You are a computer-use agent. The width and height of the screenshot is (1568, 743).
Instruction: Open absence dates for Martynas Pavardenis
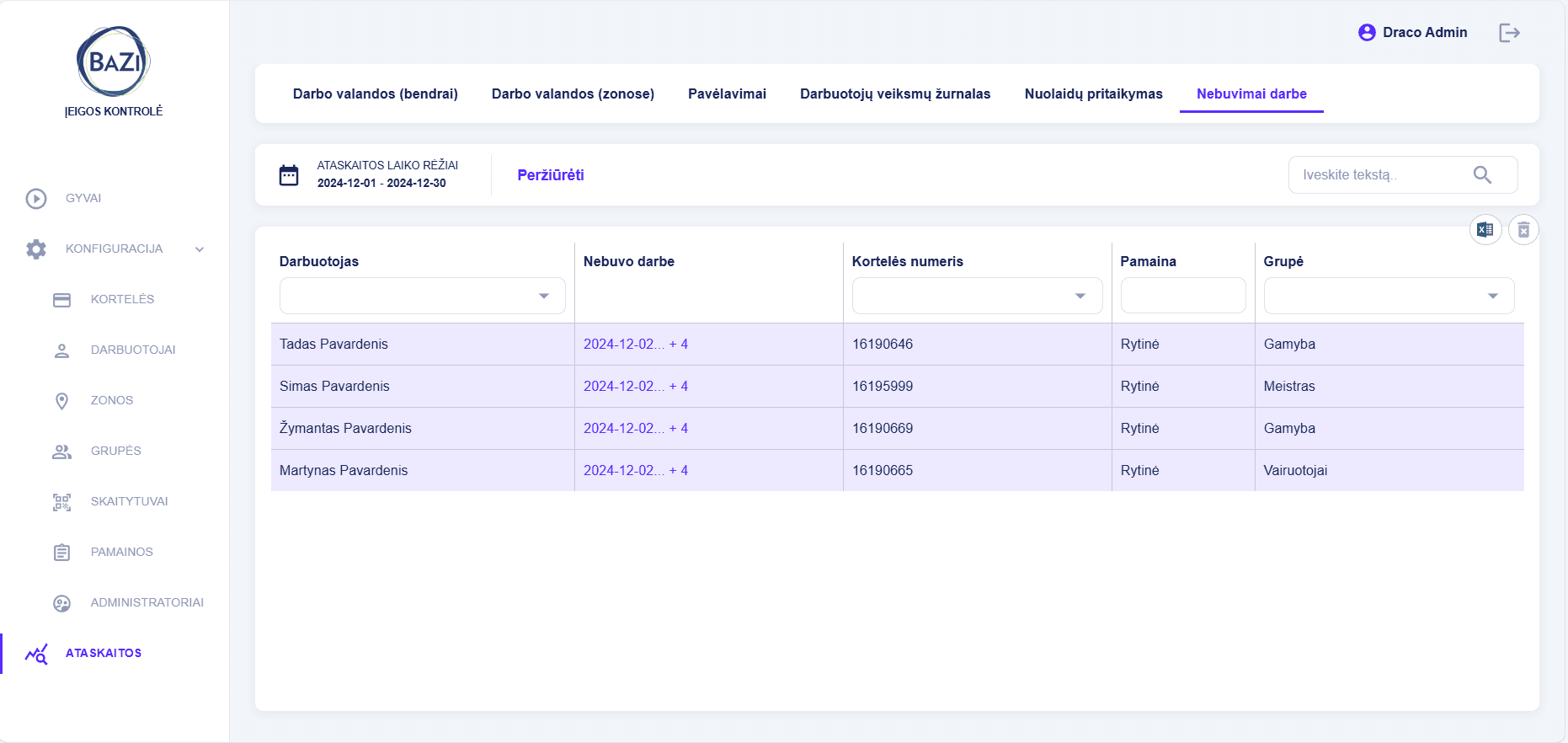point(636,470)
